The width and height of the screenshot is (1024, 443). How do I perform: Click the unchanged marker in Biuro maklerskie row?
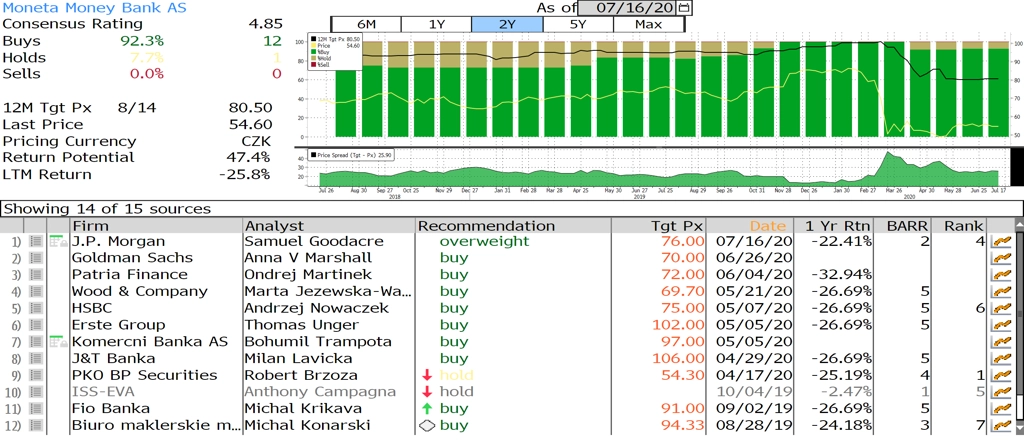(426, 426)
